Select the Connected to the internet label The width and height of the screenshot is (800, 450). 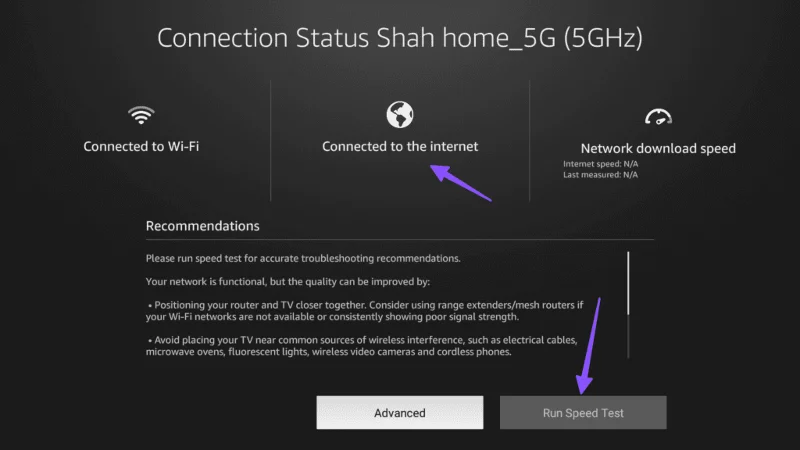tap(400, 146)
